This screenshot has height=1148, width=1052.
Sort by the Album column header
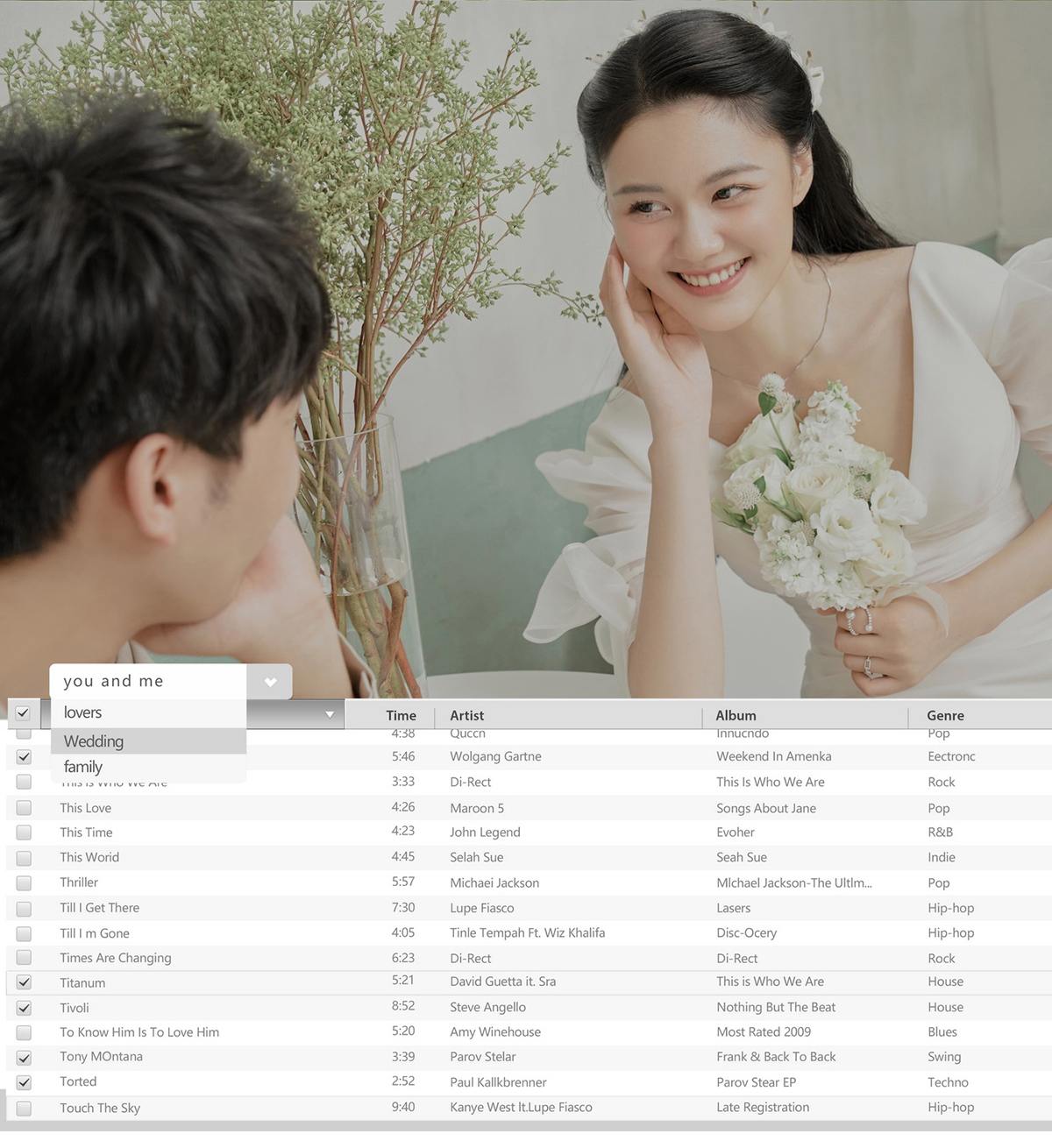[x=736, y=715]
